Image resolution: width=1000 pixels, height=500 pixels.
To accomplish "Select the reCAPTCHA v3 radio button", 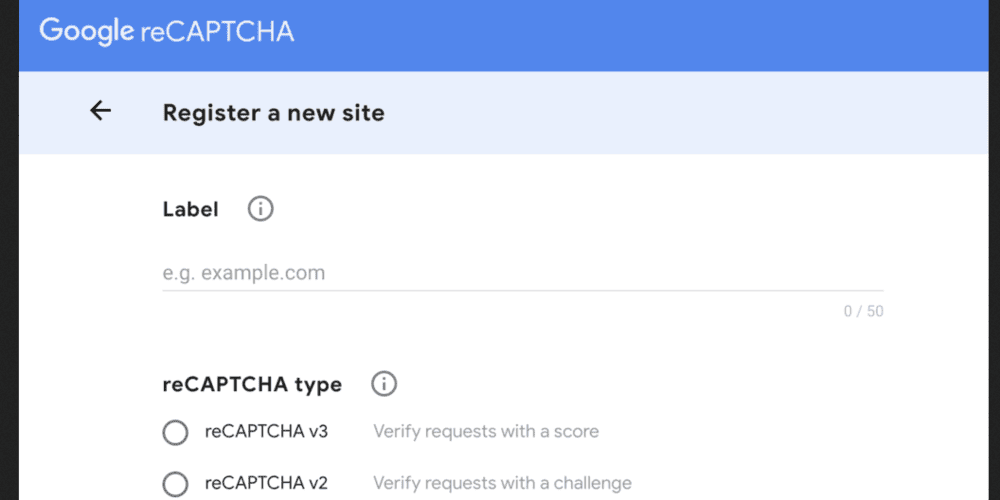I will point(175,432).
